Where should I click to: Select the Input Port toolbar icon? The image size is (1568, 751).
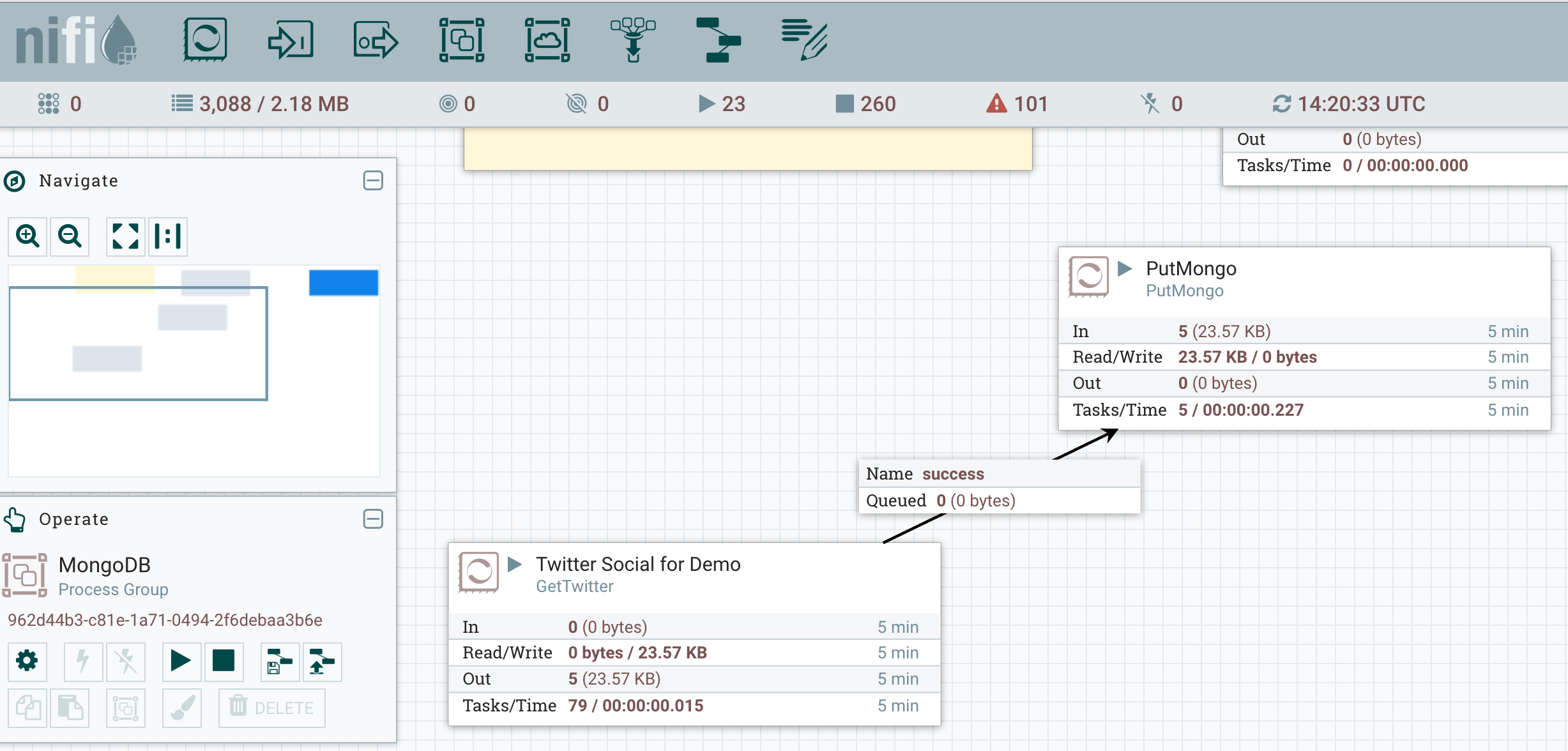click(x=291, y=40)
